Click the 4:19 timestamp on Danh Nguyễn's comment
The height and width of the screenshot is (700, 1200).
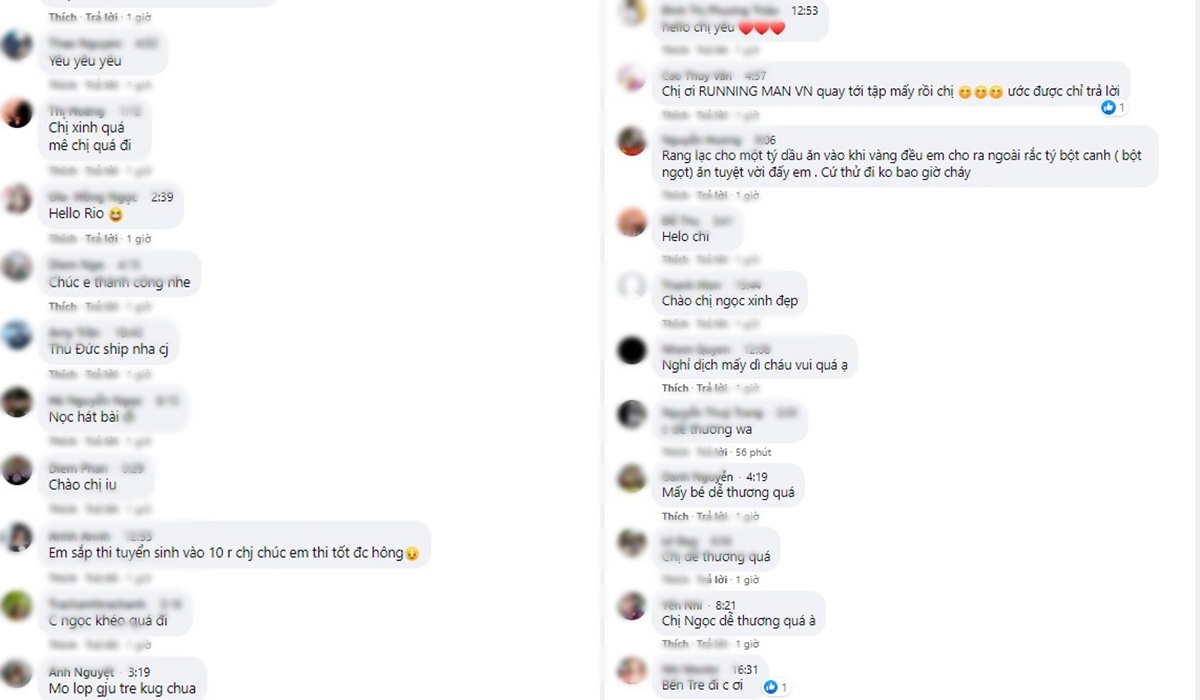pos(756,477)
